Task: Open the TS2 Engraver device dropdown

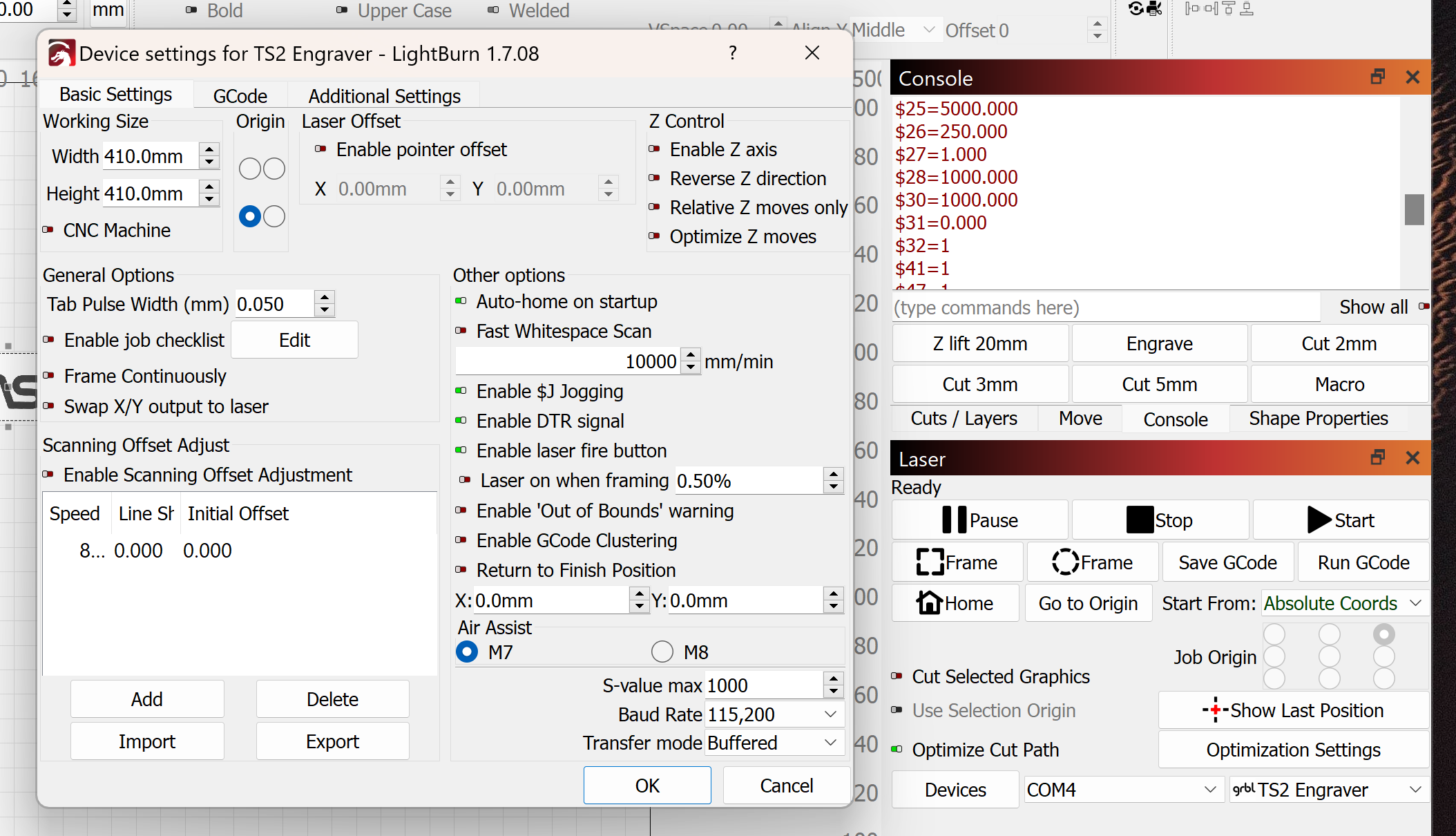Action: pyautogui.click(x=1329, y=790)
